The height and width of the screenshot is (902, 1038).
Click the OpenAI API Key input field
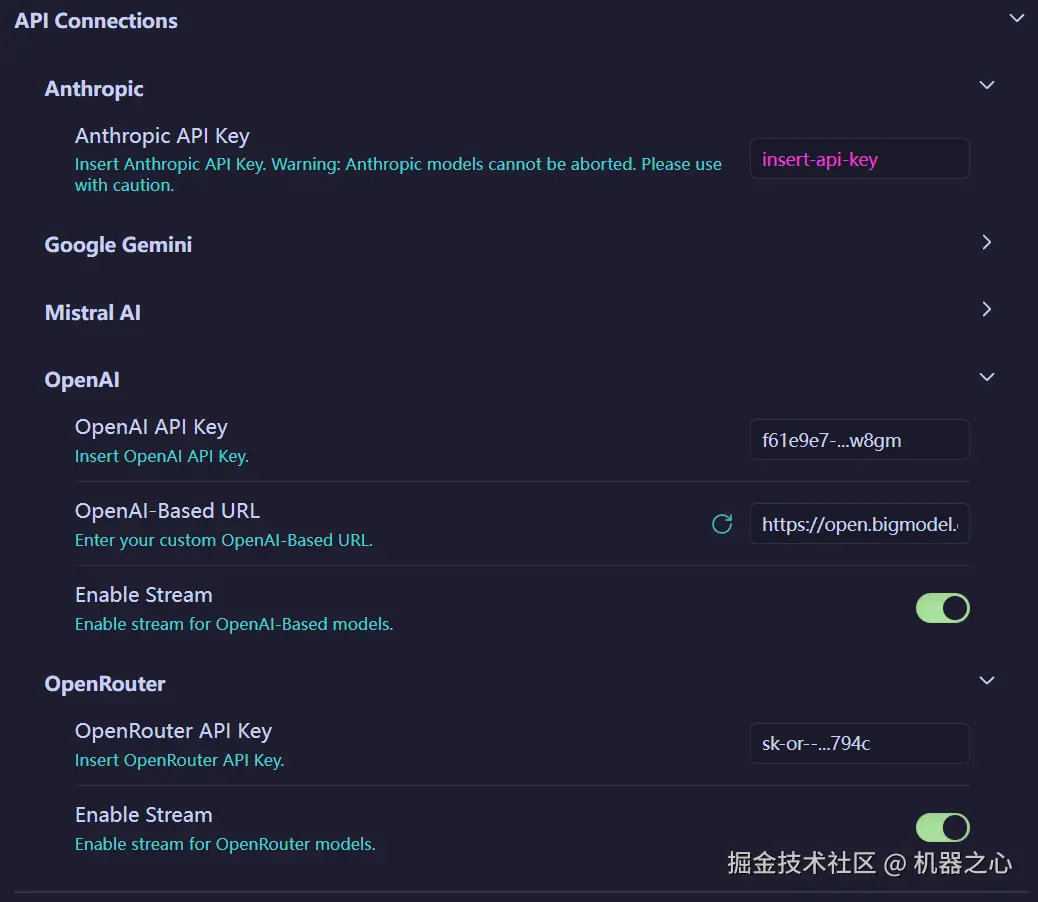pos(859,439)
